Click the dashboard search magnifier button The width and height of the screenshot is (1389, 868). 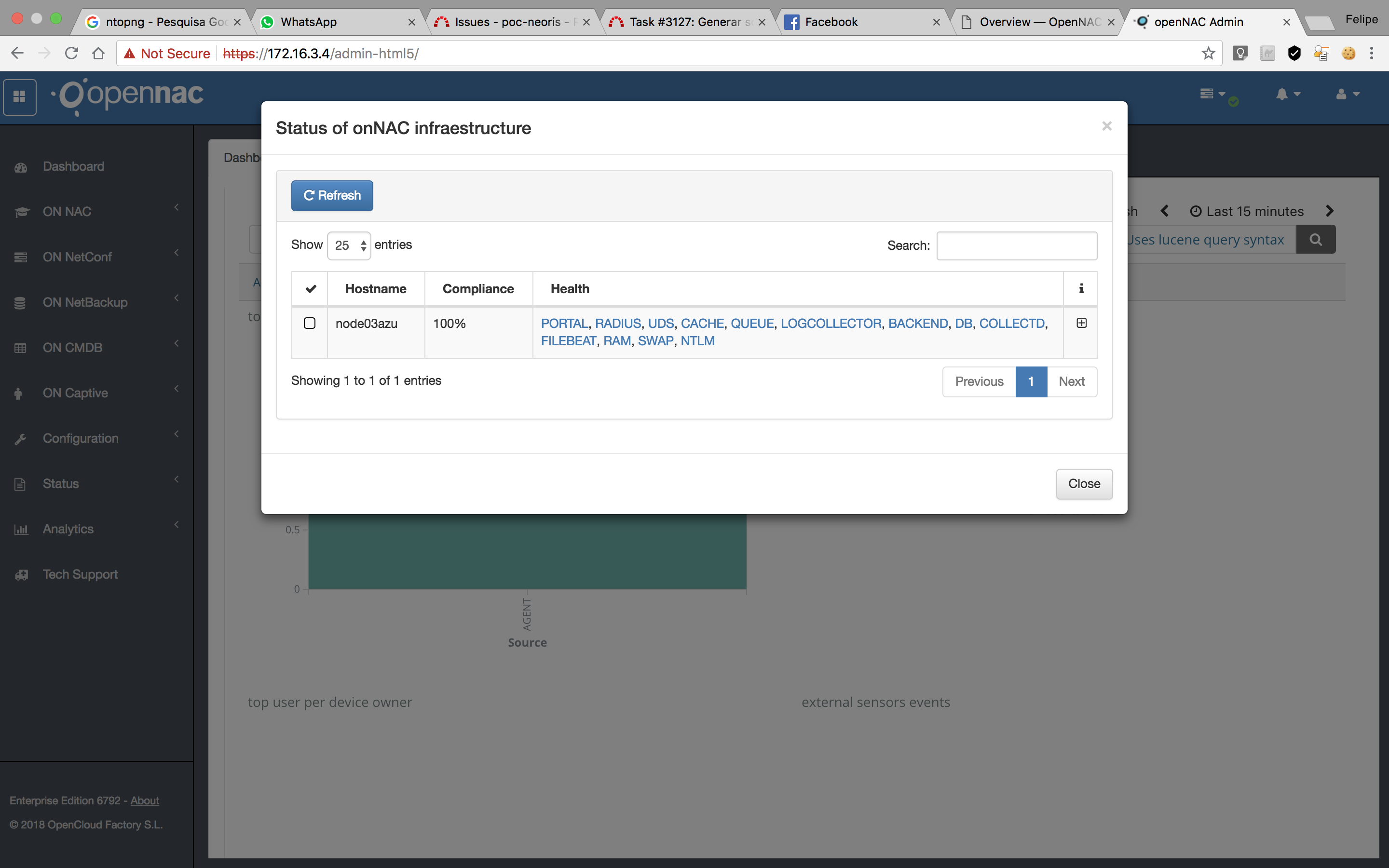1316,239
